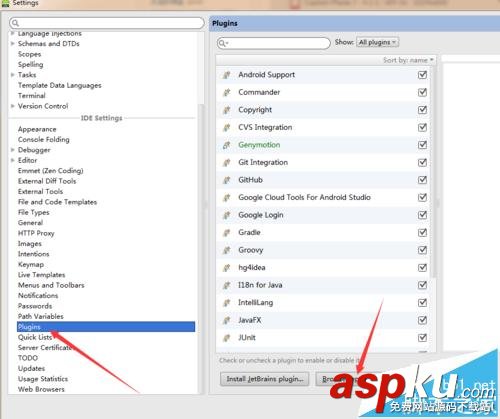This screenshot has height=419, width=500.
Task: Open the Notifications settings item
Action: tap(38, 296)
